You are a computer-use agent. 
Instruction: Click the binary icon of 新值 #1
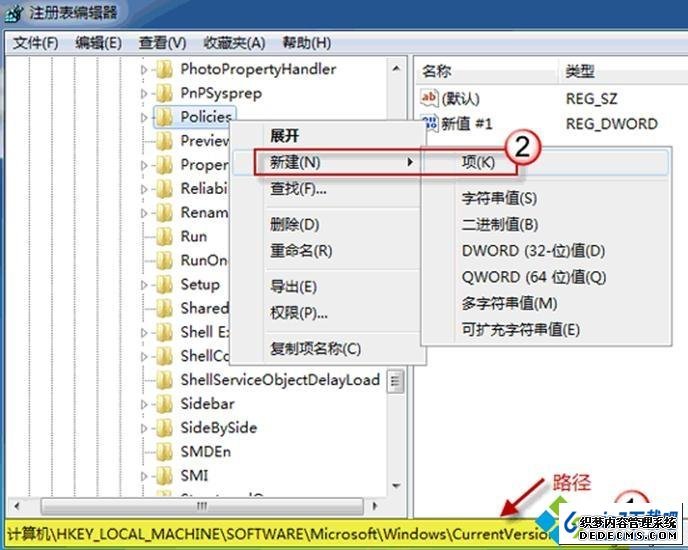click(429, 123)
